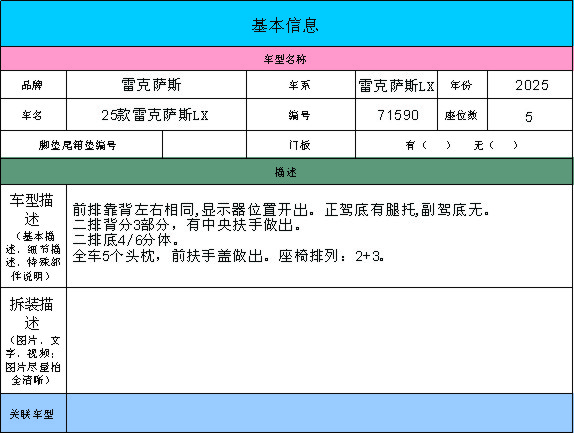
Task: Click the 品牌 label cell
Action: click(x=33, y=85)
